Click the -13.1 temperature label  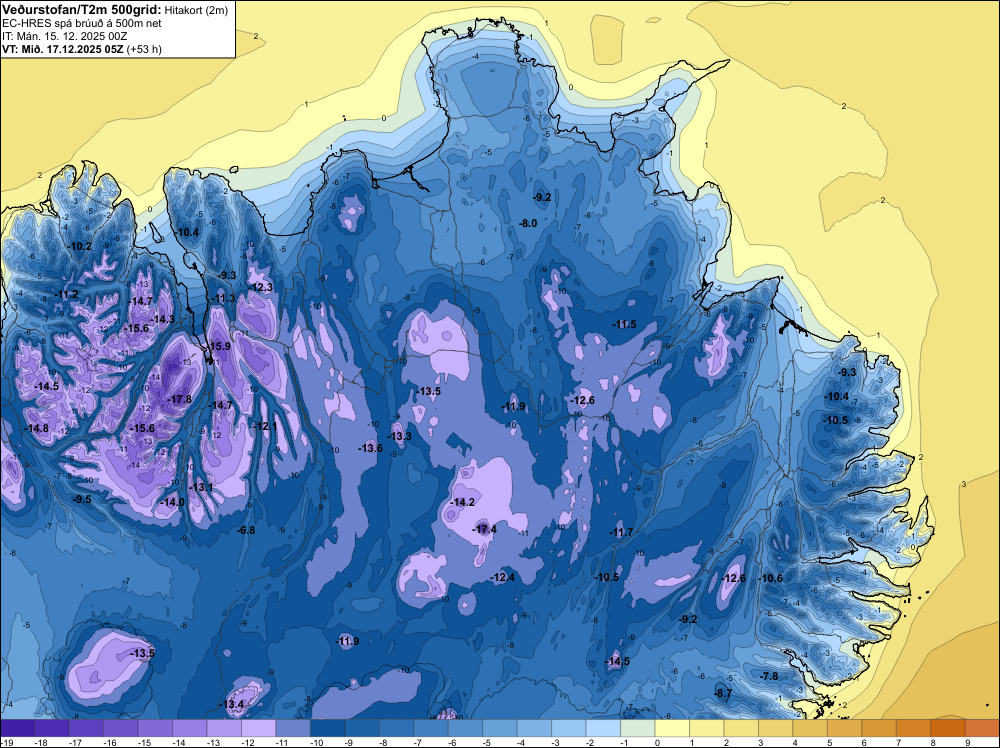(x=202, y=487)
